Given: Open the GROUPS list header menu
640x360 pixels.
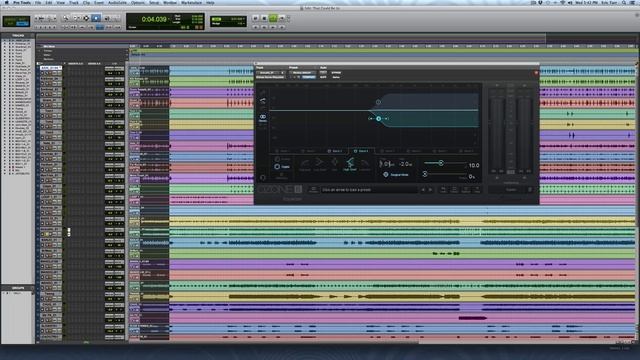Looking at the screenshot, I should [x=18, y=288].
